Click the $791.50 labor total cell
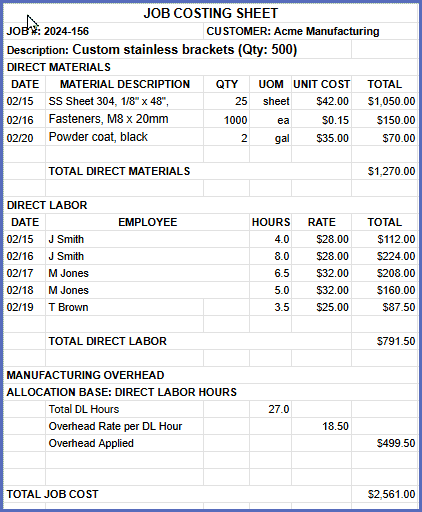The image size is (422, 512). point(385,341)
